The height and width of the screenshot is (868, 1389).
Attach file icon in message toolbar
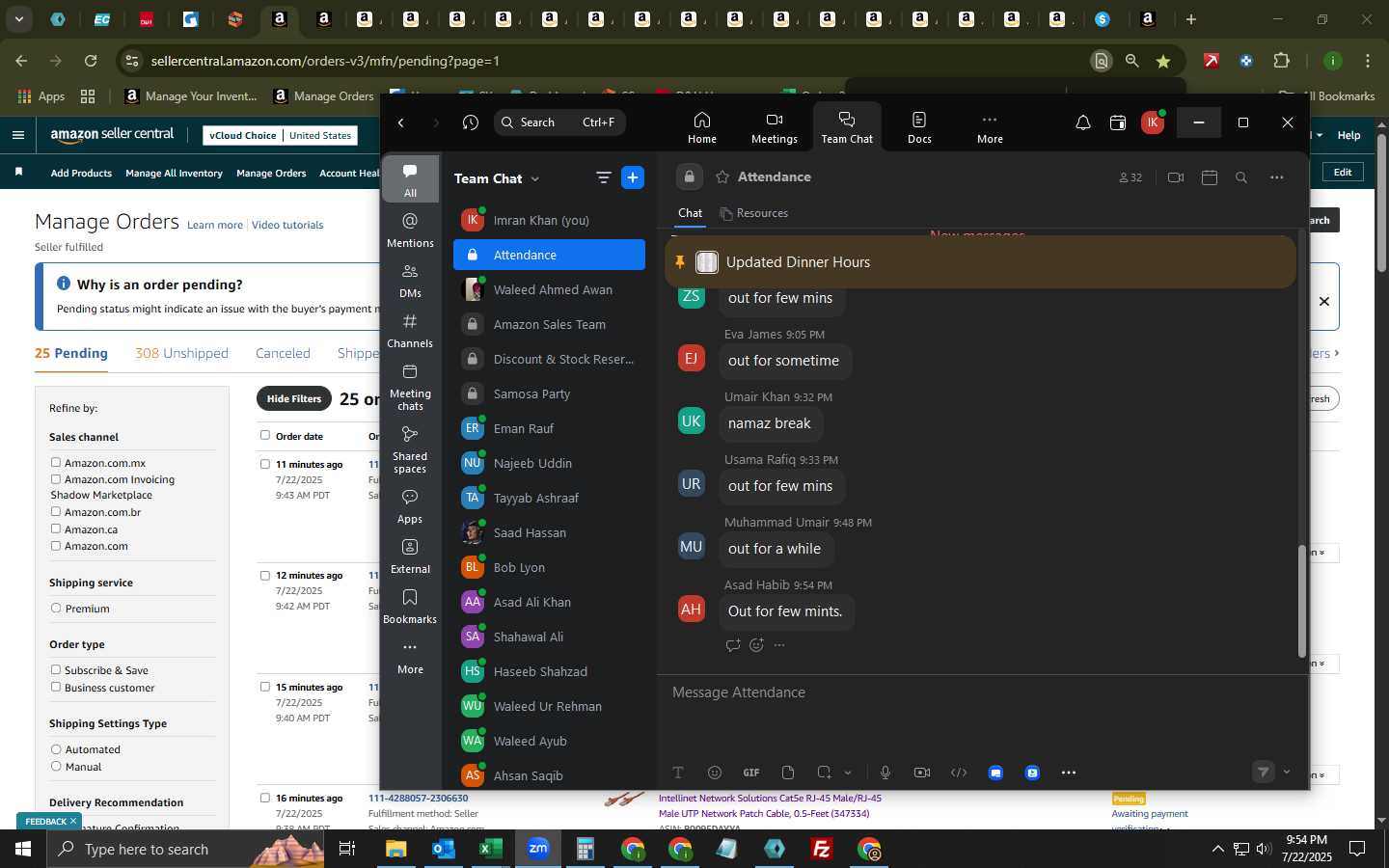coord(788,773)
